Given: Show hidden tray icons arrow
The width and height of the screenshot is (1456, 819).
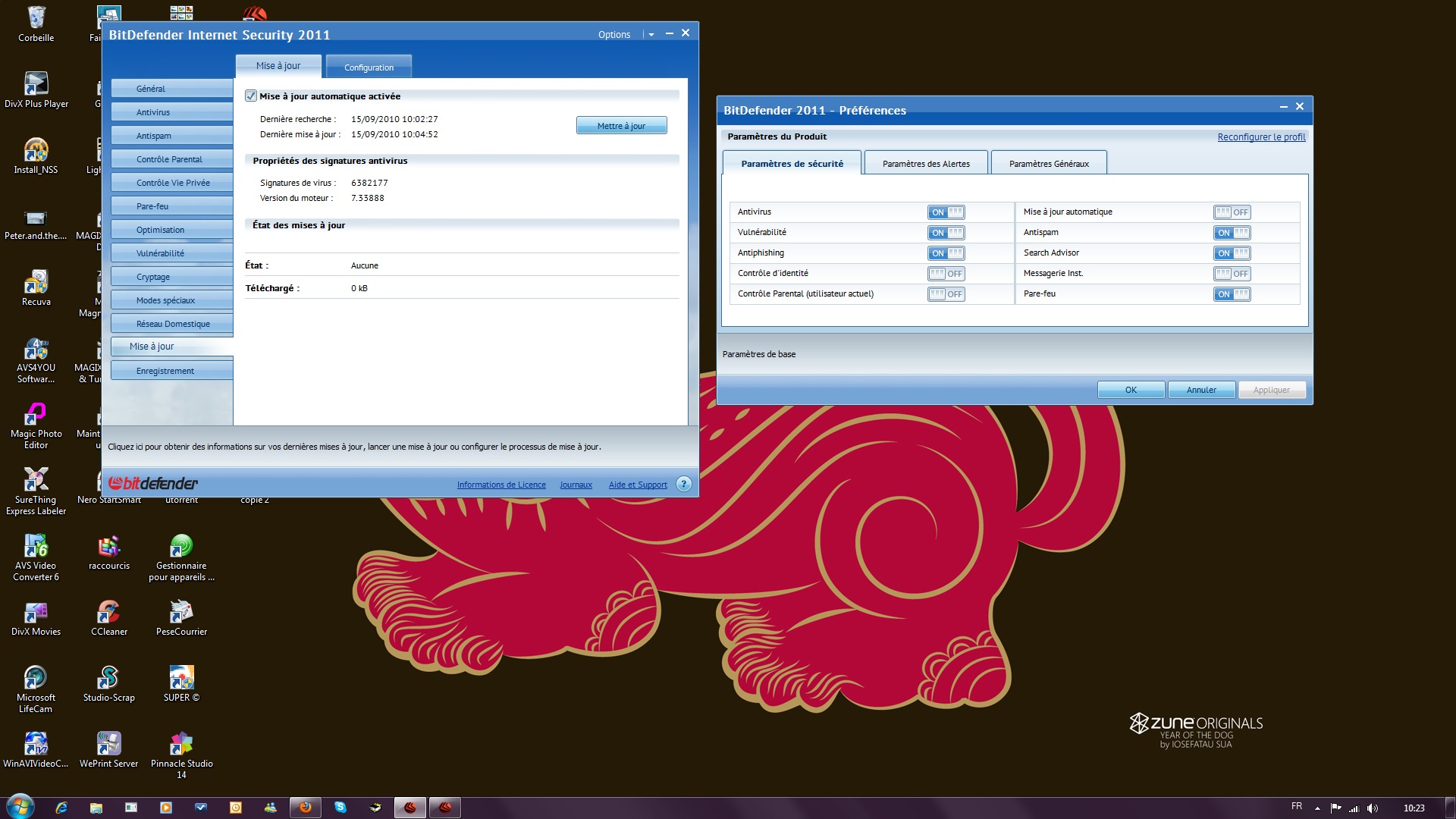Looking at the screenshot, I should pyautogui.click(x=1317, y=808).
